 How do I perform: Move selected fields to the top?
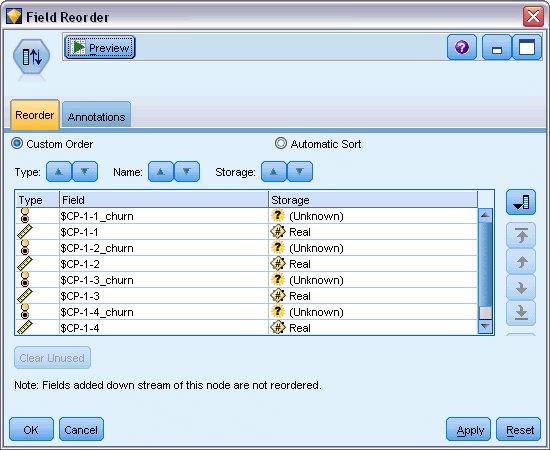pyautogui.click(x=521, y=235)
